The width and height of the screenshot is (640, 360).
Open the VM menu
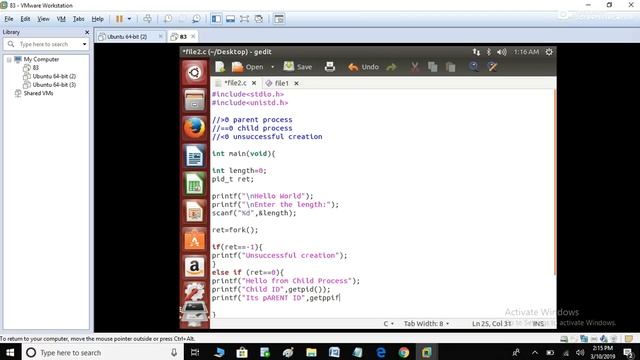pyautogui.click(x=61, y=19)
